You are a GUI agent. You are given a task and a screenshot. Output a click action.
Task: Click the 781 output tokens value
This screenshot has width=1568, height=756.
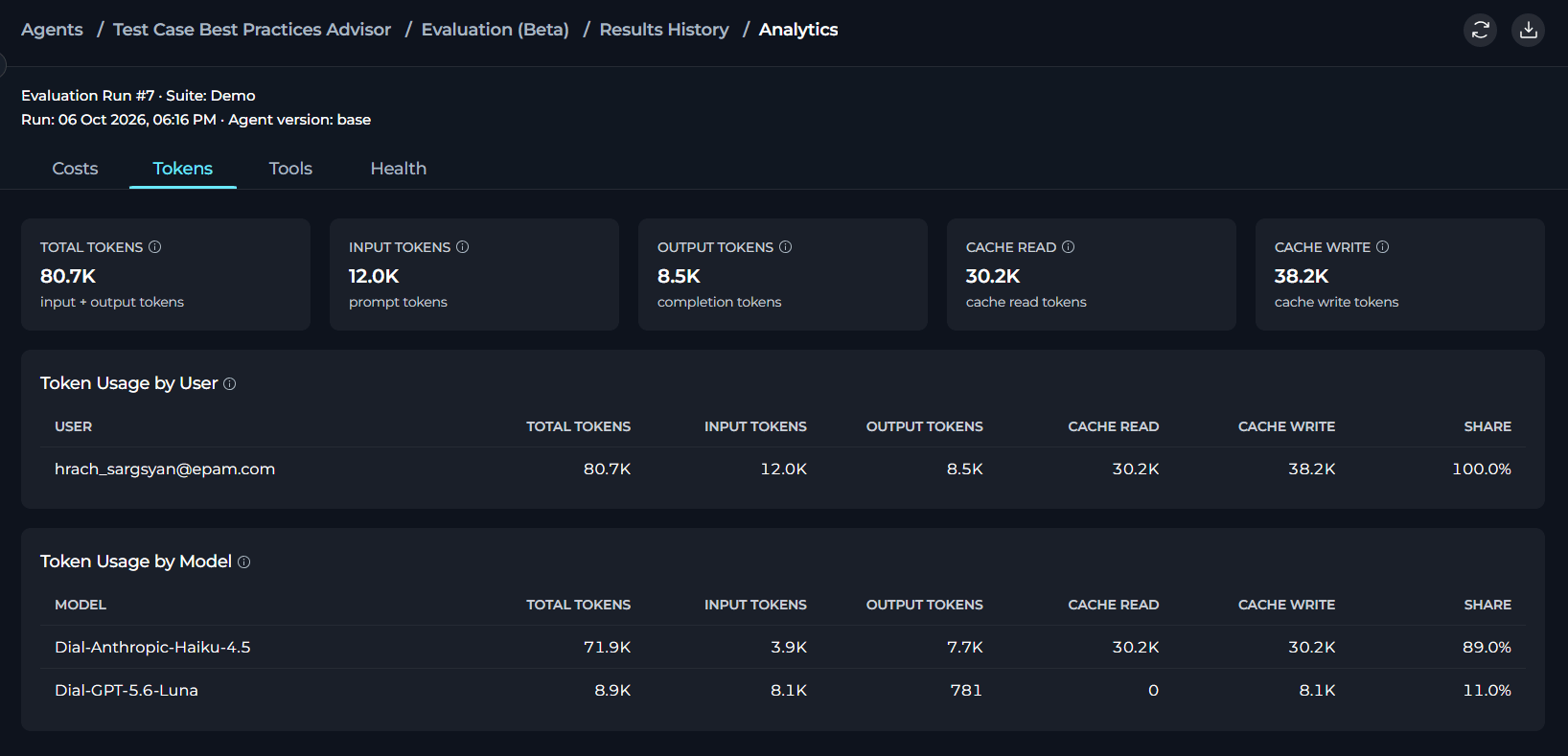966,690
